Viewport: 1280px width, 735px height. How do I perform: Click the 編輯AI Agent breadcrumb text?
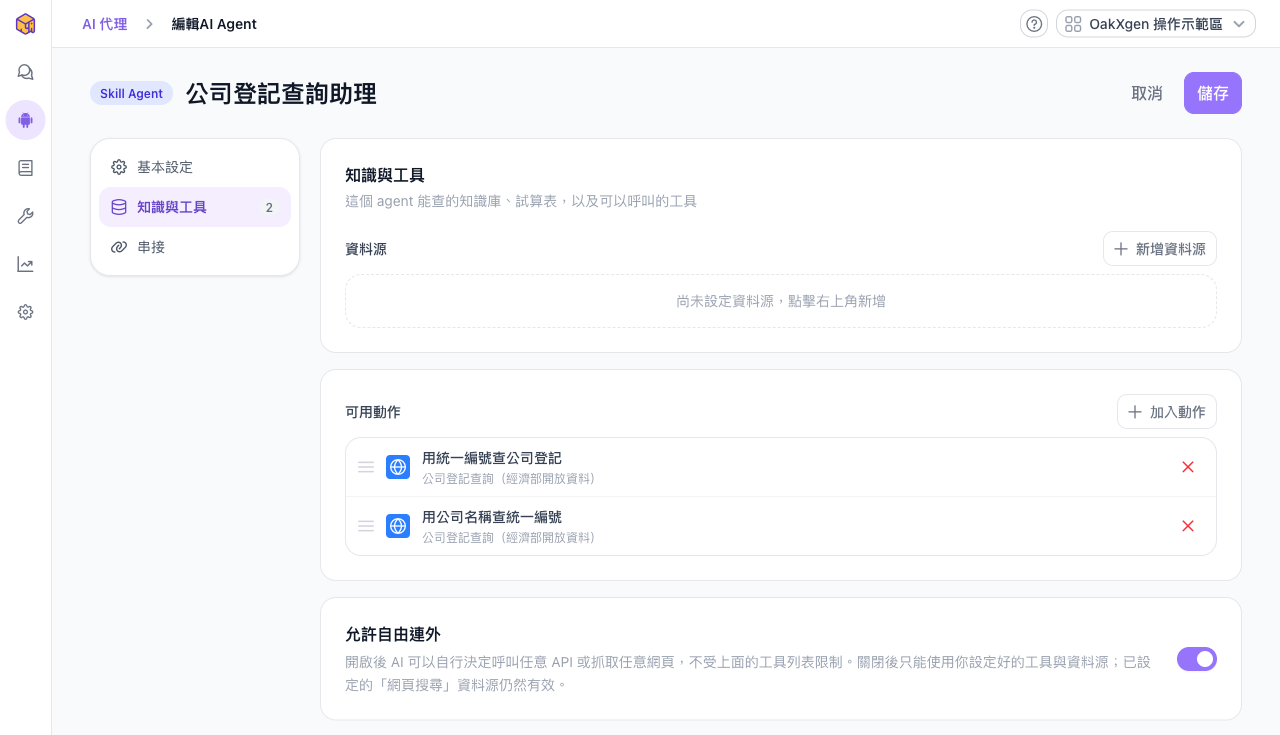(214, 24)
